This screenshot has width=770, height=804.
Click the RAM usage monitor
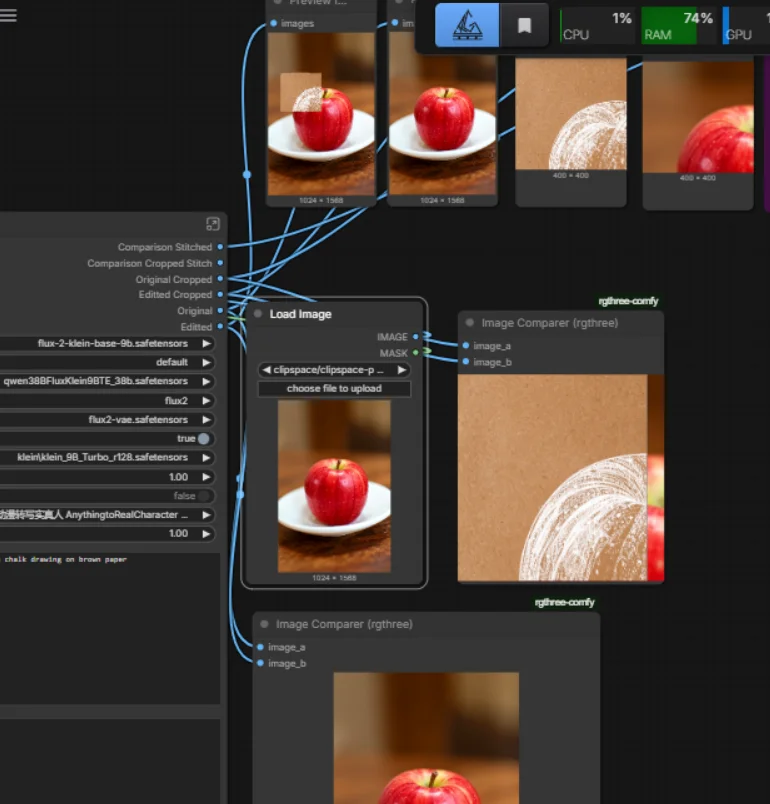(678, 26)
